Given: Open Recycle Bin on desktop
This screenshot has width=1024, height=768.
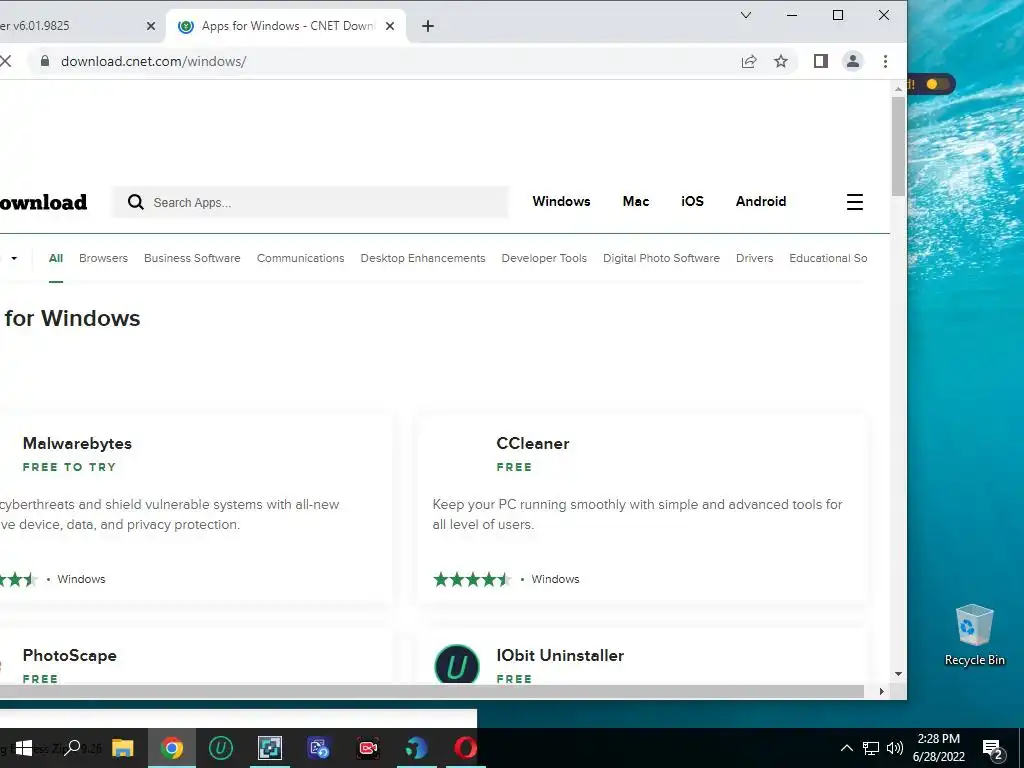Looking at the screenshot, I should [x=974, y=635].
